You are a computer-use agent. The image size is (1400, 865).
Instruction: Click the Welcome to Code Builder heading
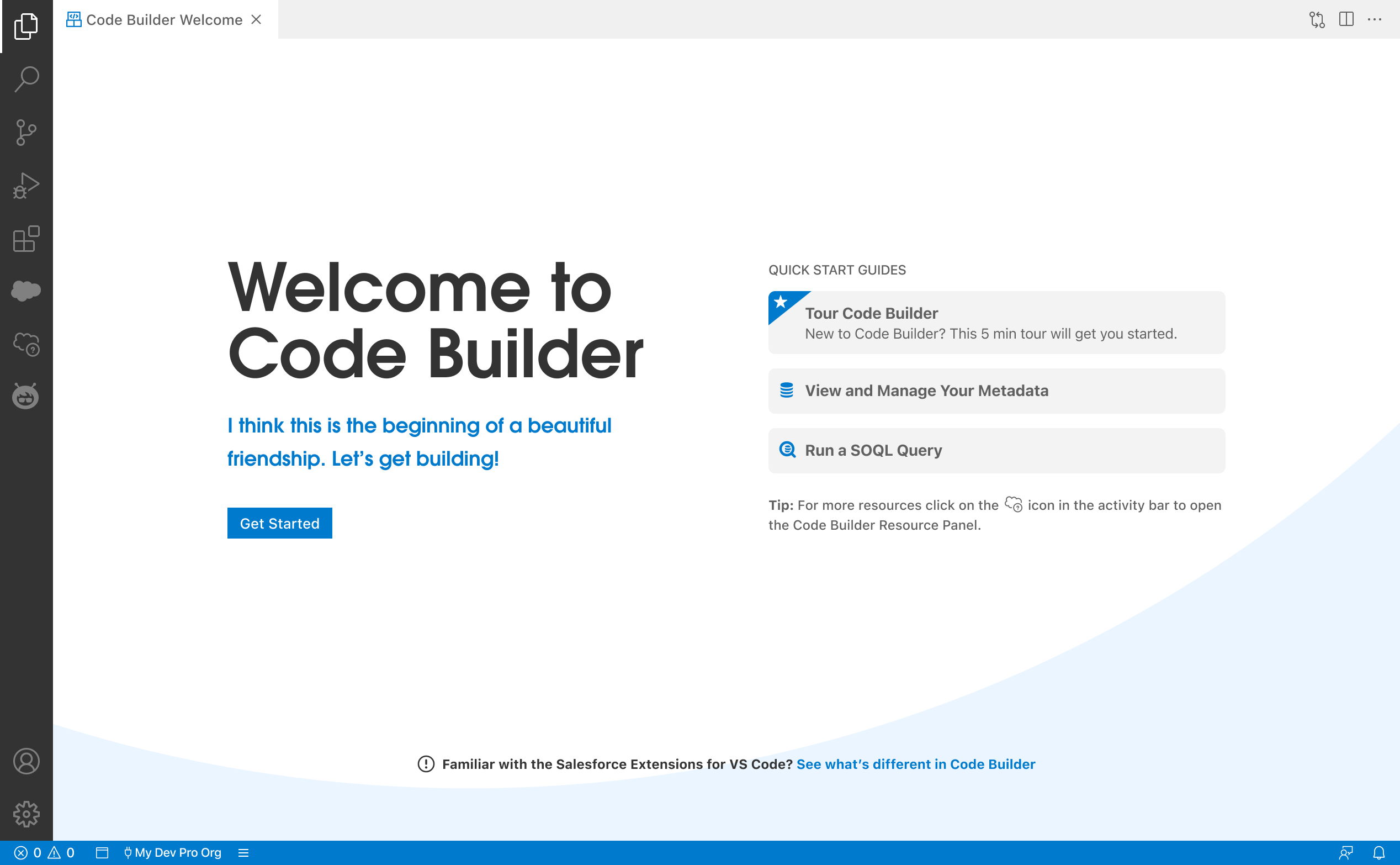click(x=436, y=320)
